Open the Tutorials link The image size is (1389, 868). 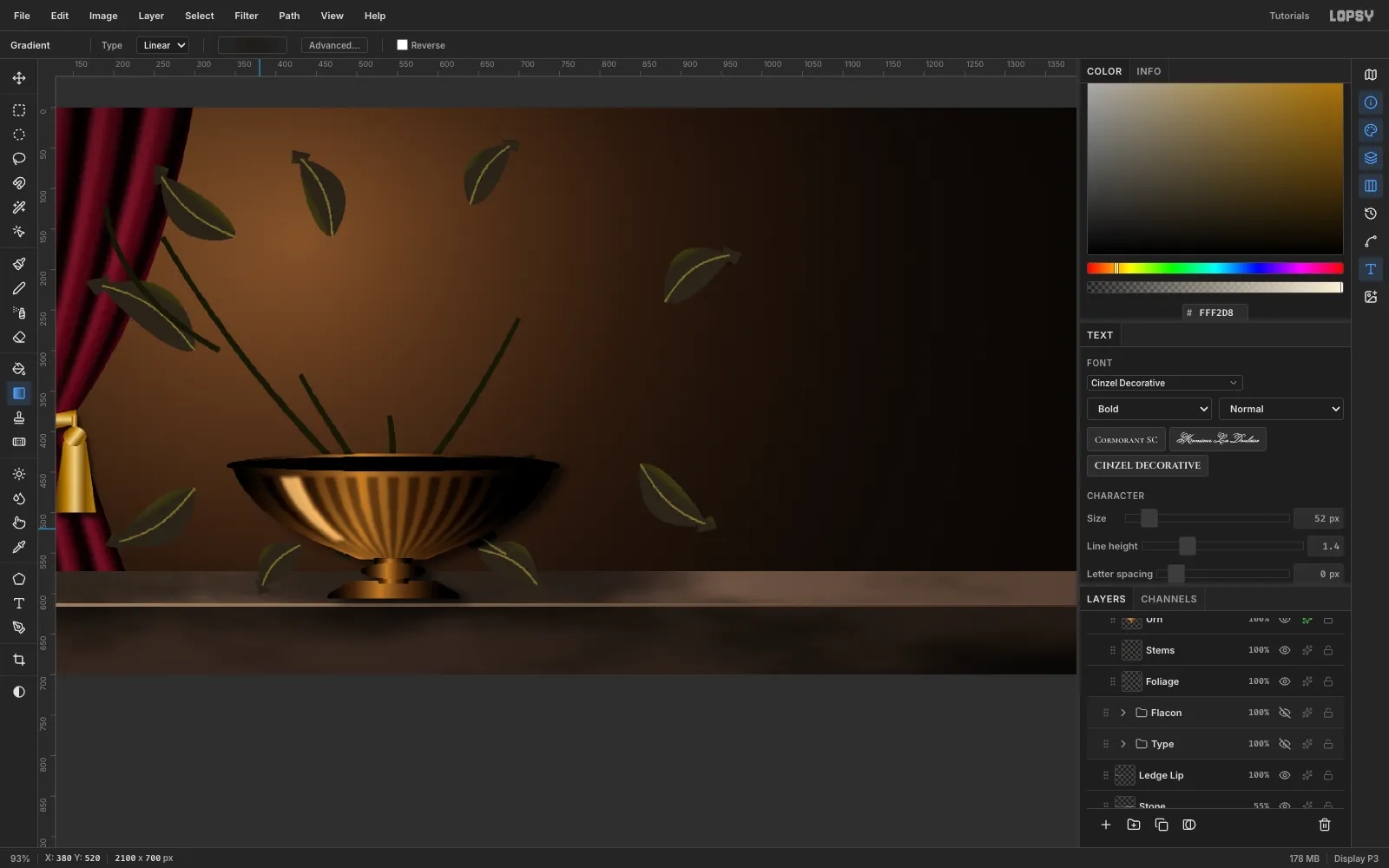(1289, 16)
